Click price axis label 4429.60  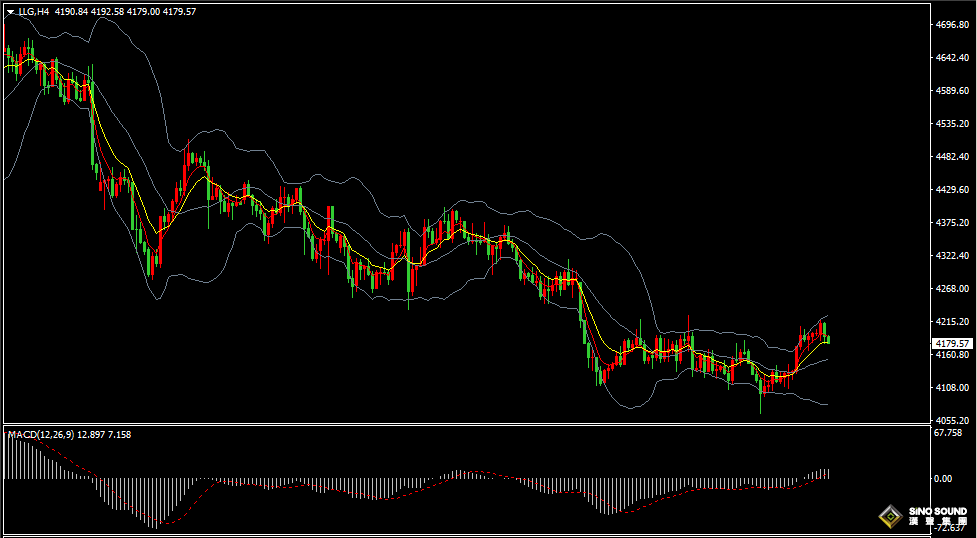(x=952, y=189)
